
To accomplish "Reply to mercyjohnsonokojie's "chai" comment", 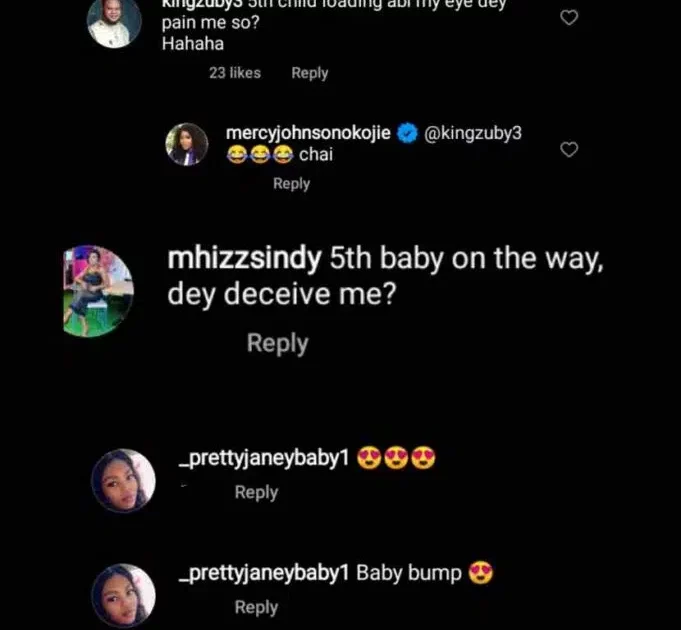I will 291,183.
